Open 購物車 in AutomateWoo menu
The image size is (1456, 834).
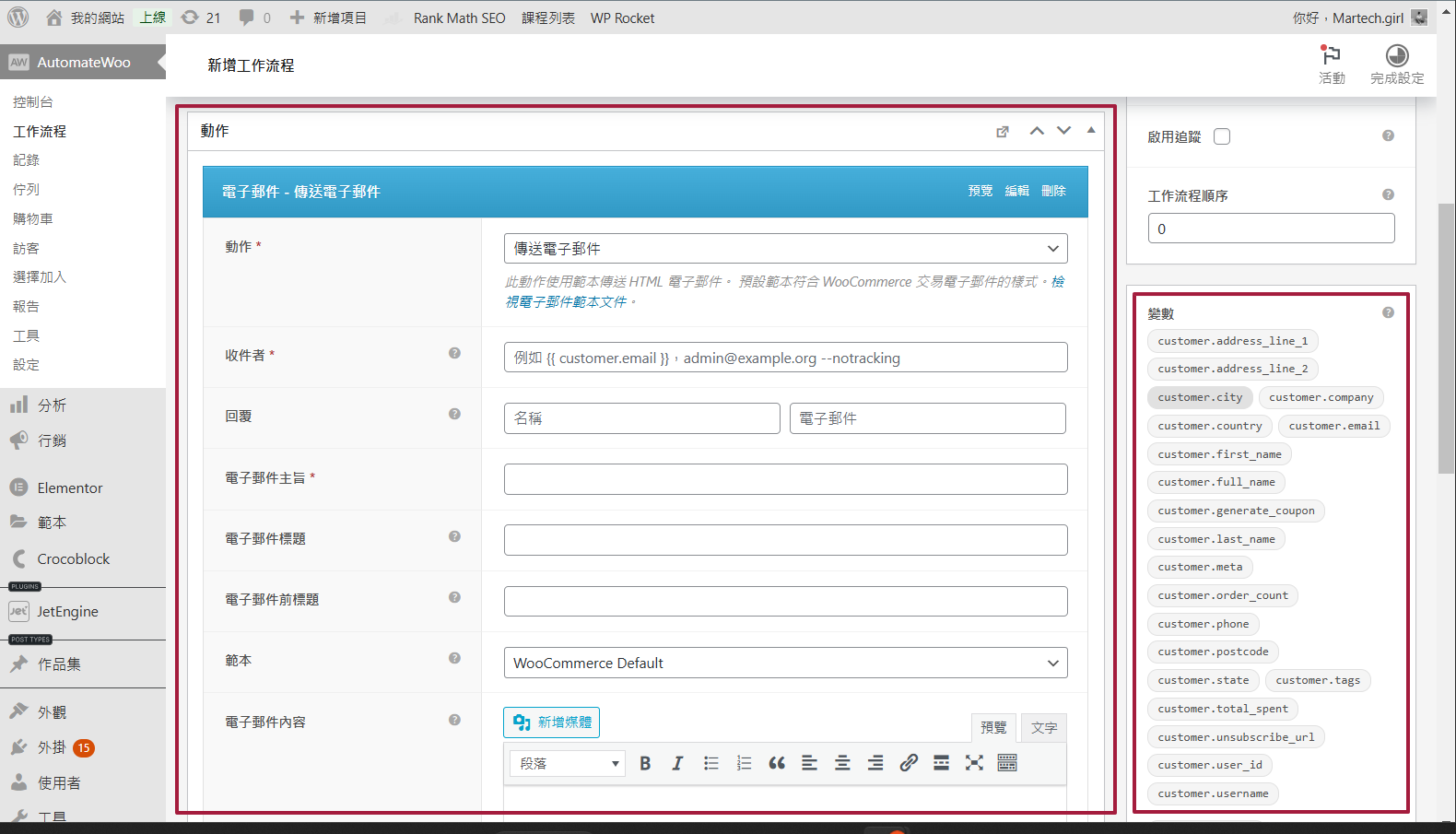coord(33,219)
